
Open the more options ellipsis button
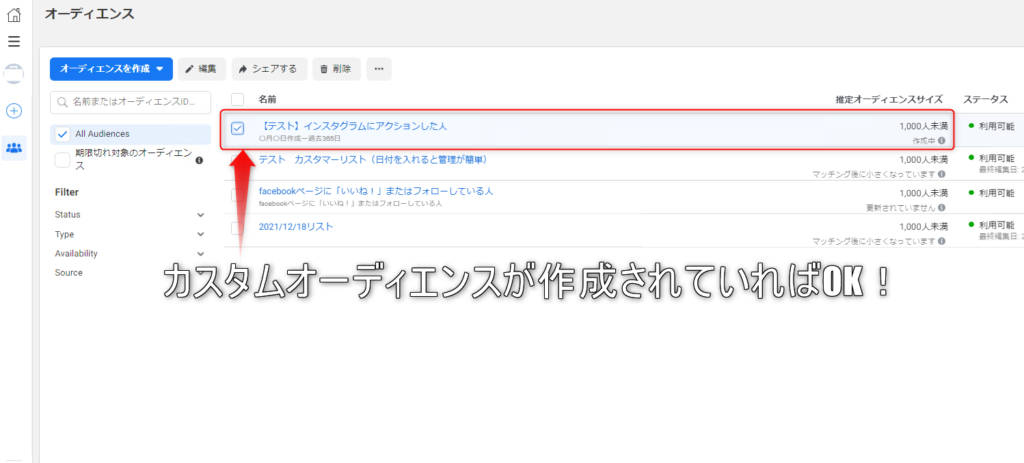(x=379, y=69)
